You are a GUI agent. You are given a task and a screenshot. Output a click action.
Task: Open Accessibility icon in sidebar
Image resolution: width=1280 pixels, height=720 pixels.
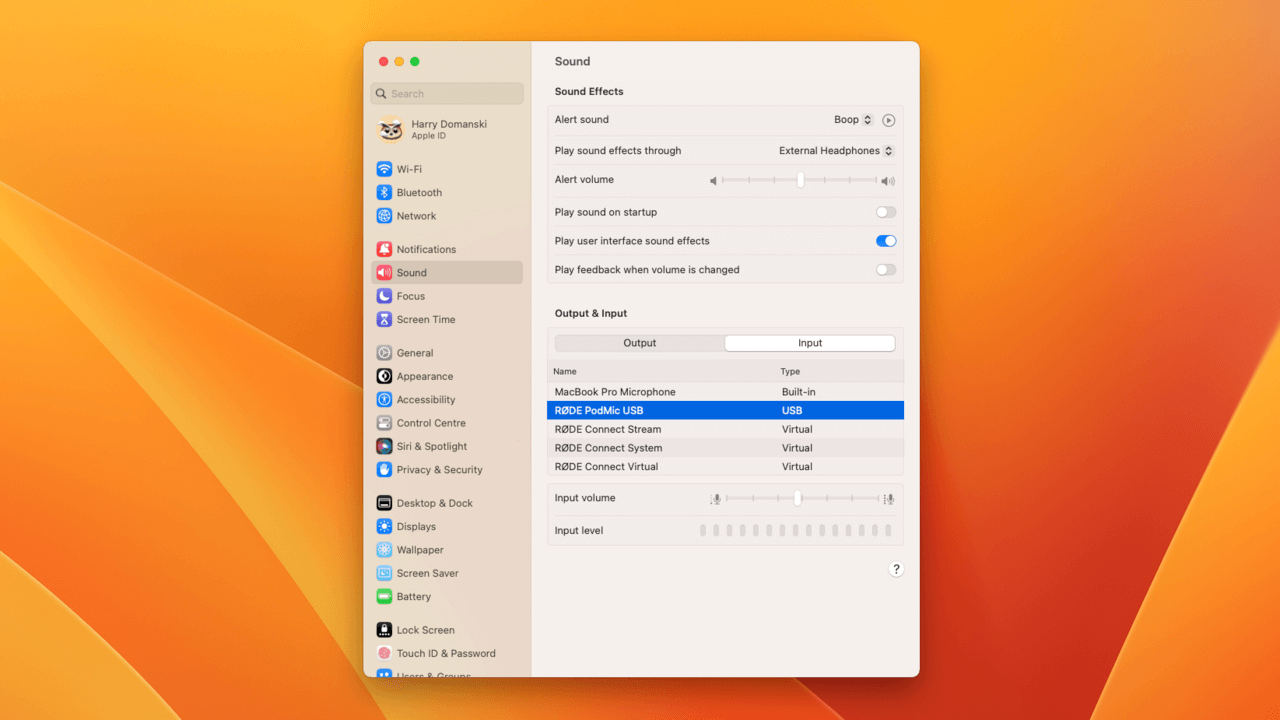[384, 400]
